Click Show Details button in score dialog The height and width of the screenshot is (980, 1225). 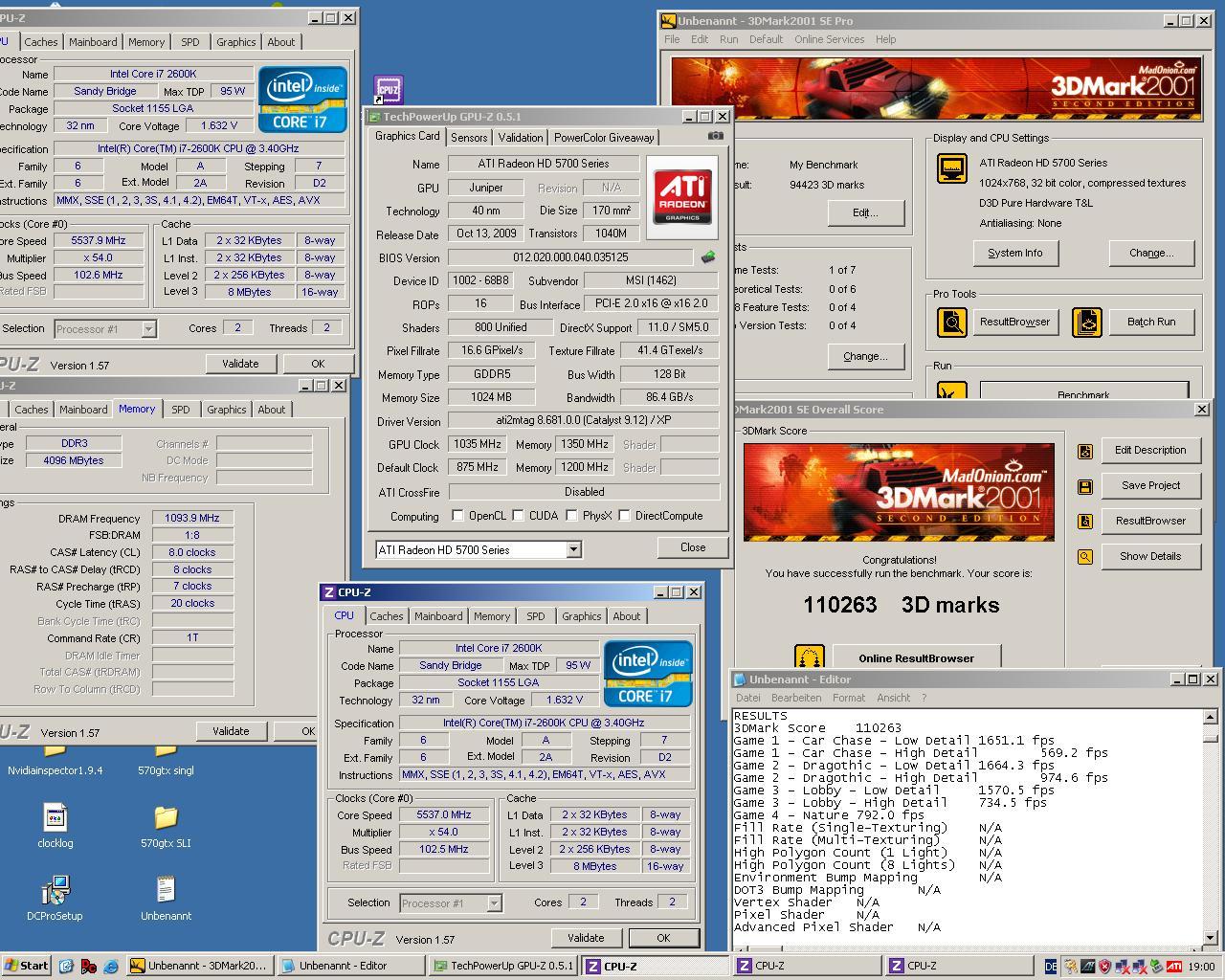click(x=1150, y=556)
